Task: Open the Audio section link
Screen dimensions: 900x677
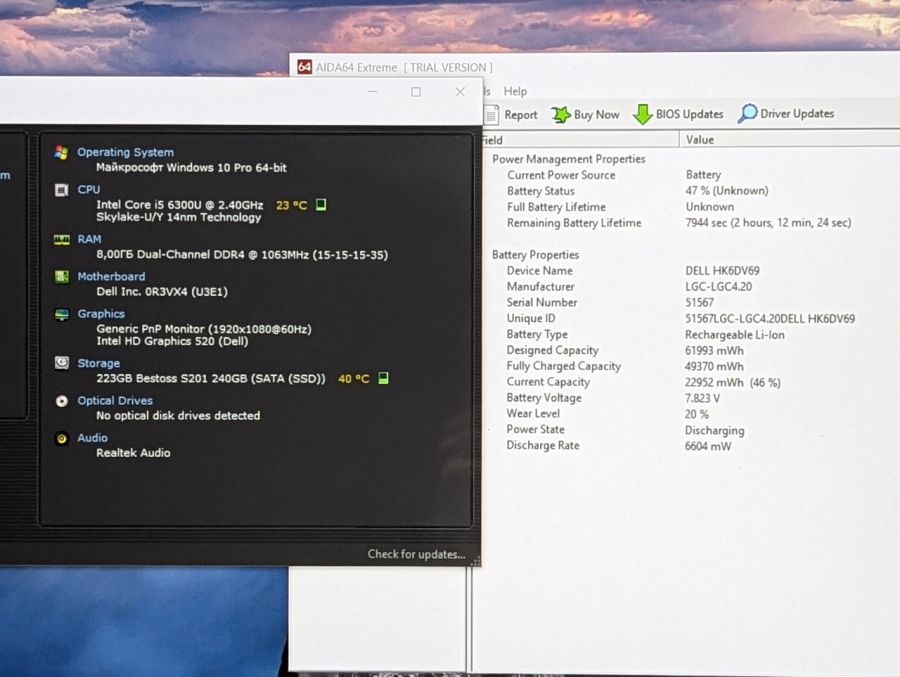Action: [92, 438]
